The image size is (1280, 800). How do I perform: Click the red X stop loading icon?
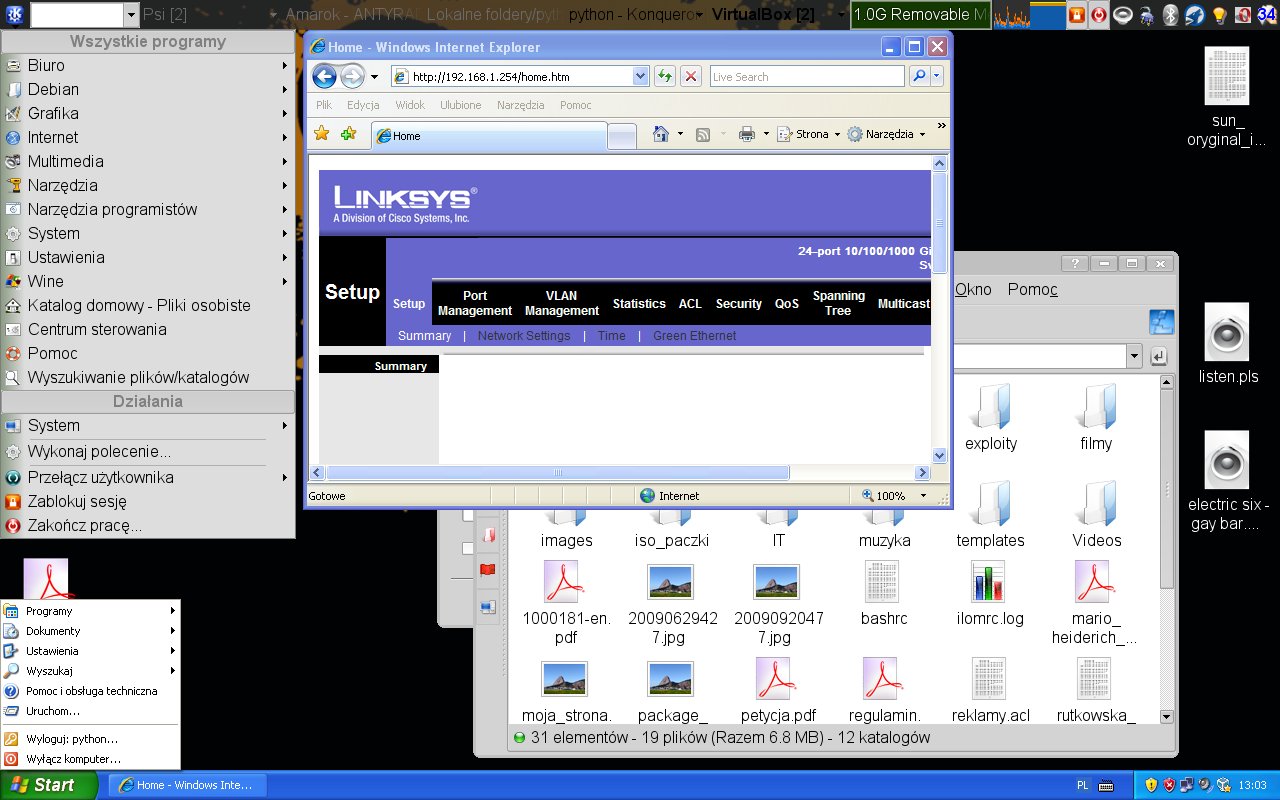coord(690,76)
